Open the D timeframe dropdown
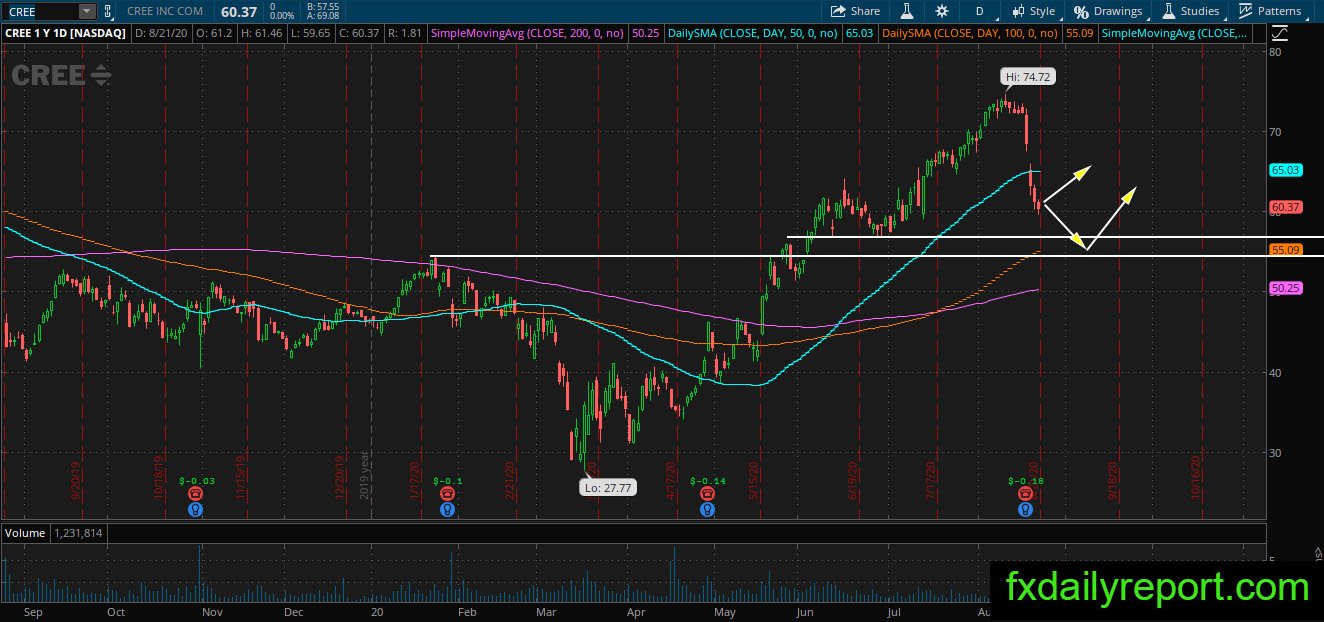 [x=980, y=11]
